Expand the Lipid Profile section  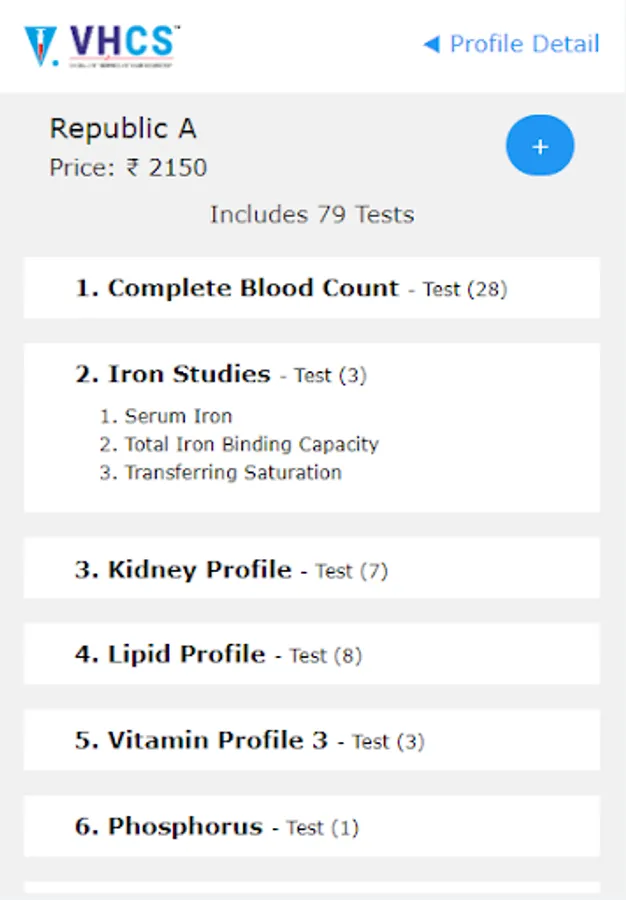coord(186,655)
